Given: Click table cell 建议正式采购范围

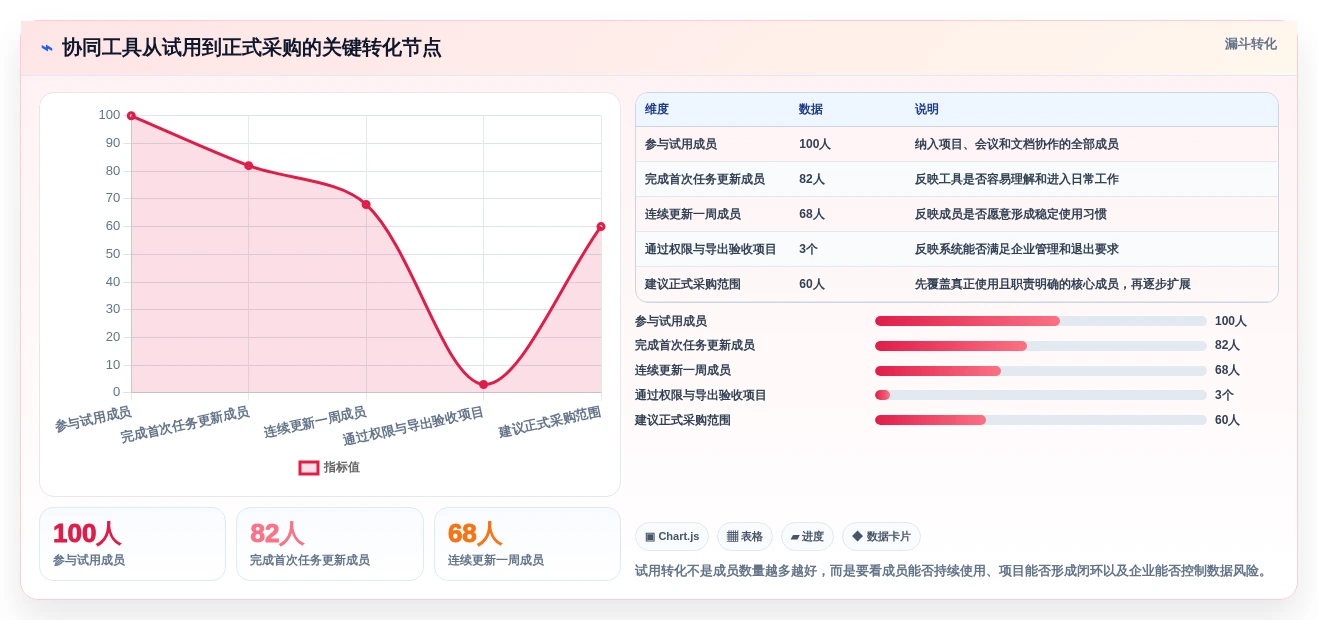Looking at the screenshot, I should point(693,284).
